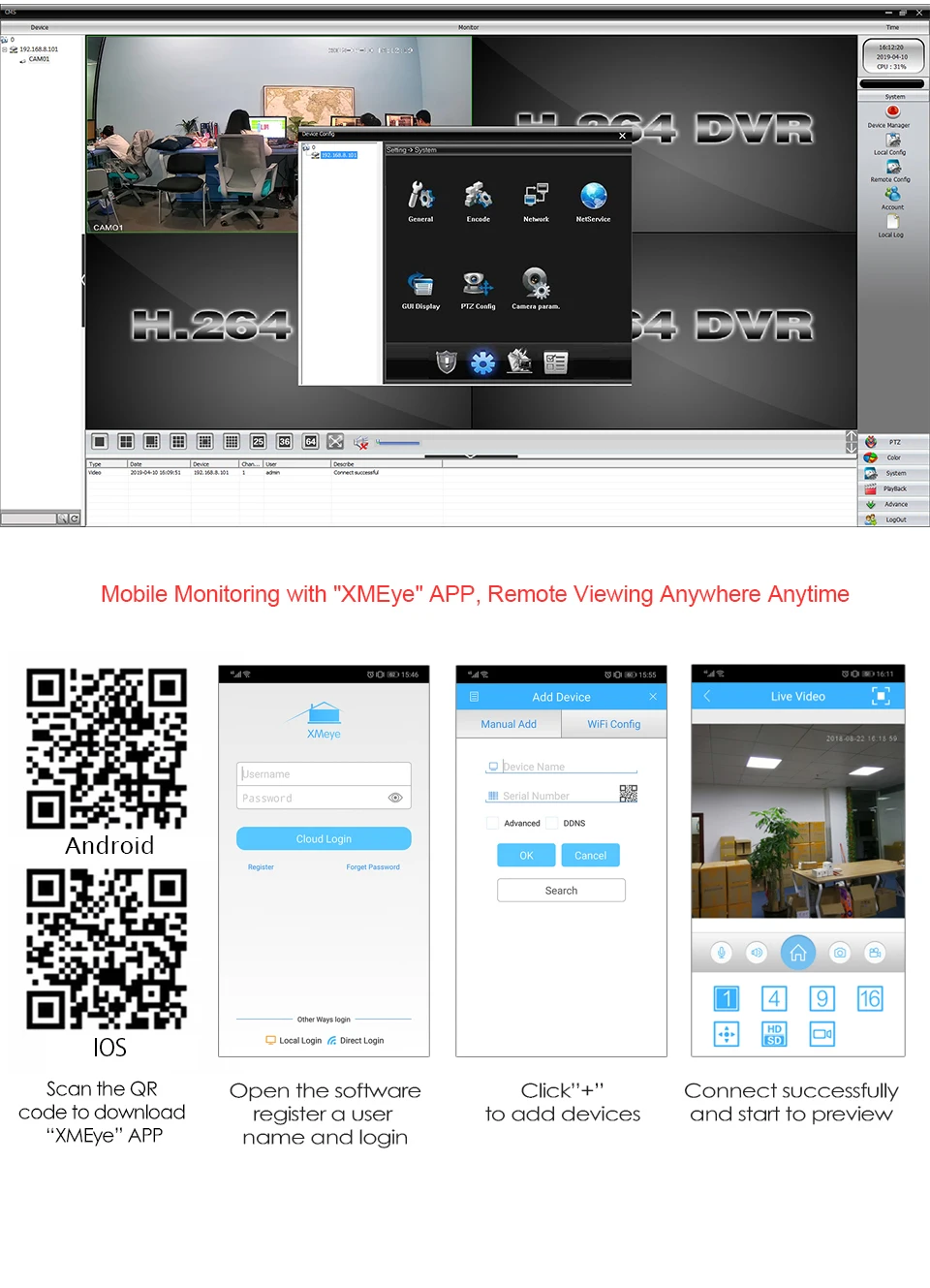The image size is (930, 1288).
Task: Switch to Manual Add tab
Action: [x=509, y=724]
